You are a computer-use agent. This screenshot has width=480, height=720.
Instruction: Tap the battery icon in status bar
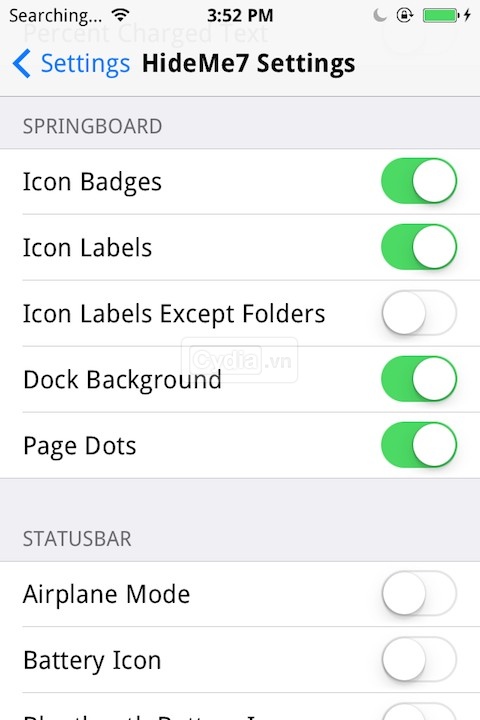pos(441,15)
